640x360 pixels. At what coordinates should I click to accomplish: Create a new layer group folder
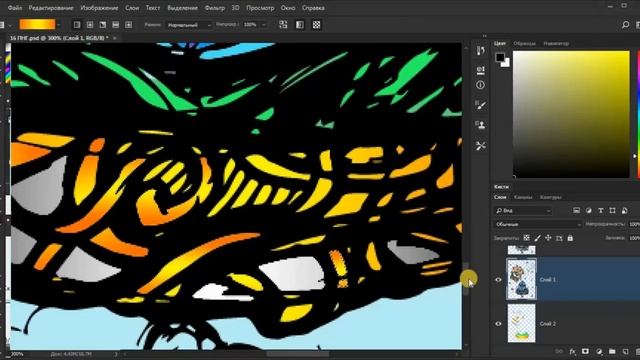[x=612, y=351]
